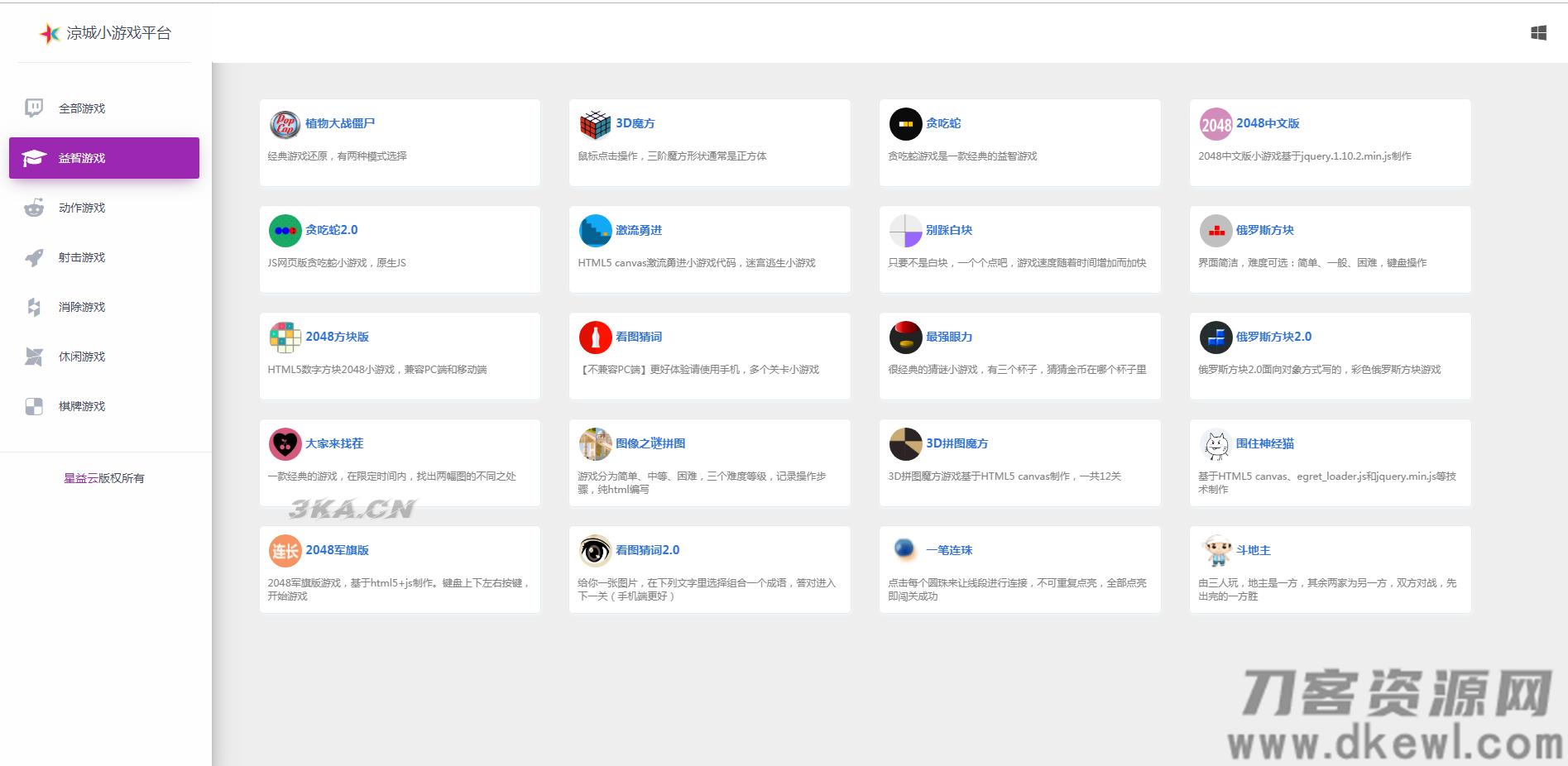1568x766 pixels.
Task: Open the 3D魔方 Rubik's cube icon
Action: point(595,124)
